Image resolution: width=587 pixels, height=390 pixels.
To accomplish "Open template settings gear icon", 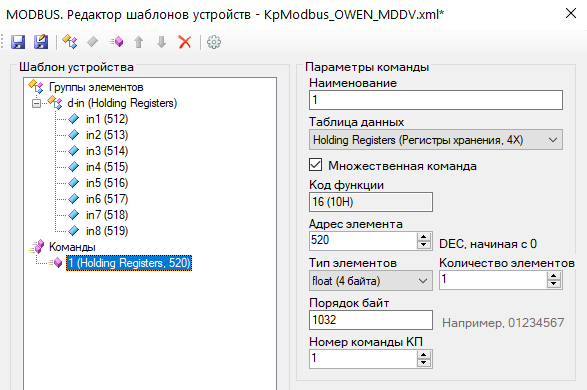I will [x=214, y=42].
